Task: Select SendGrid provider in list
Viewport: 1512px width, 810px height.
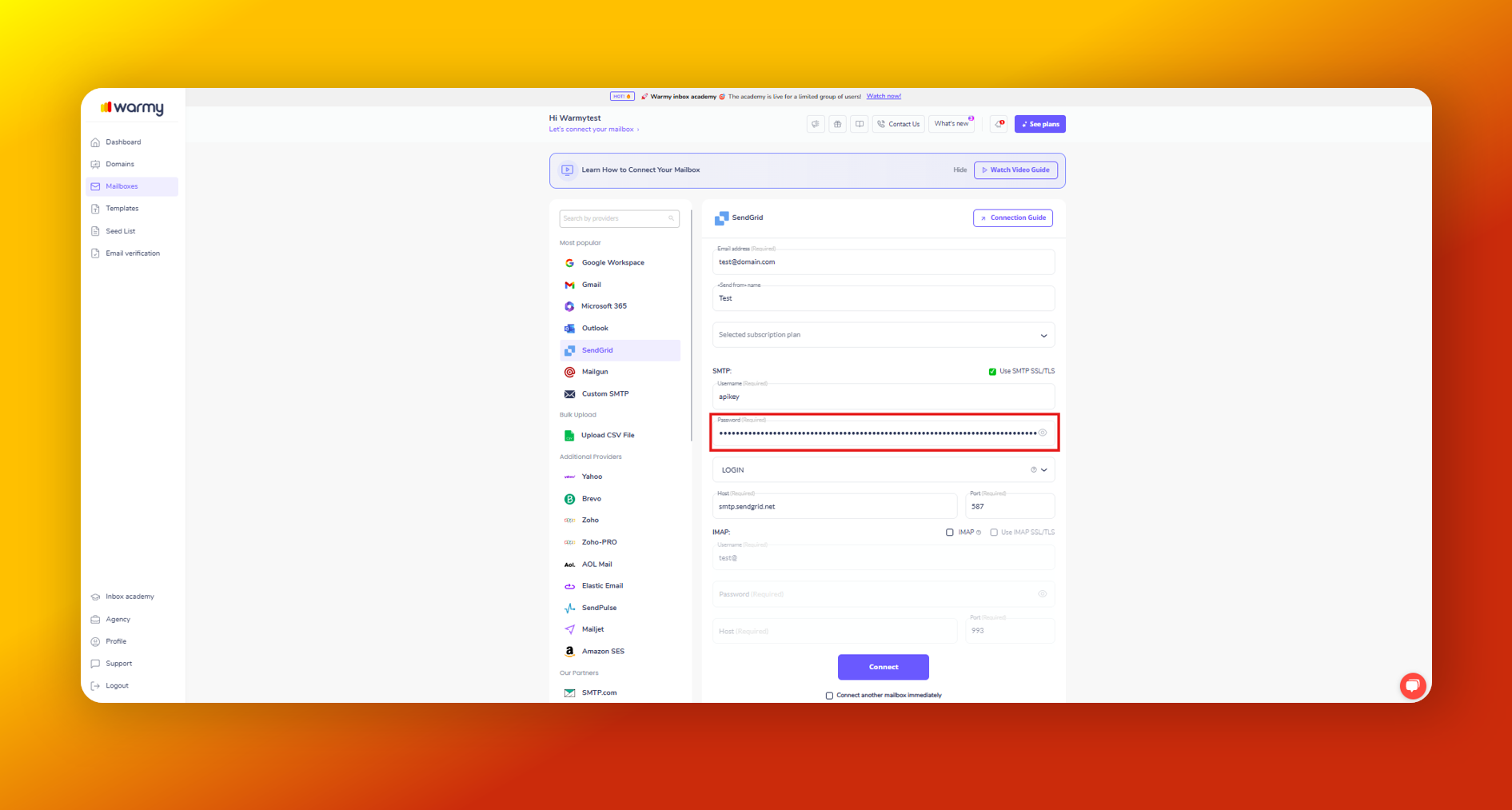Action: click(x=620, y=350)
